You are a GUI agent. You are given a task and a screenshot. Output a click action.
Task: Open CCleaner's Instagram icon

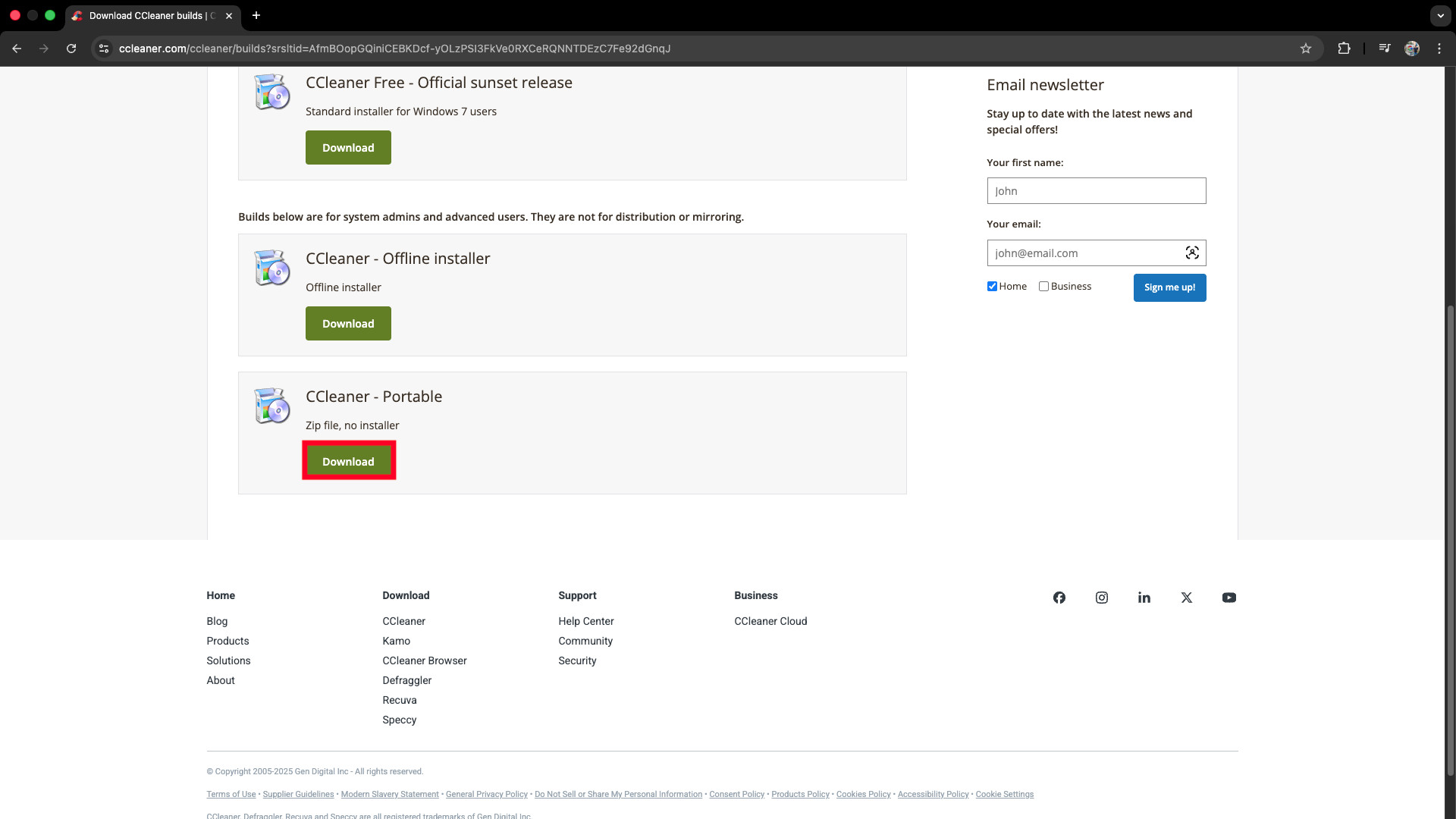(x=1101, y=598)
